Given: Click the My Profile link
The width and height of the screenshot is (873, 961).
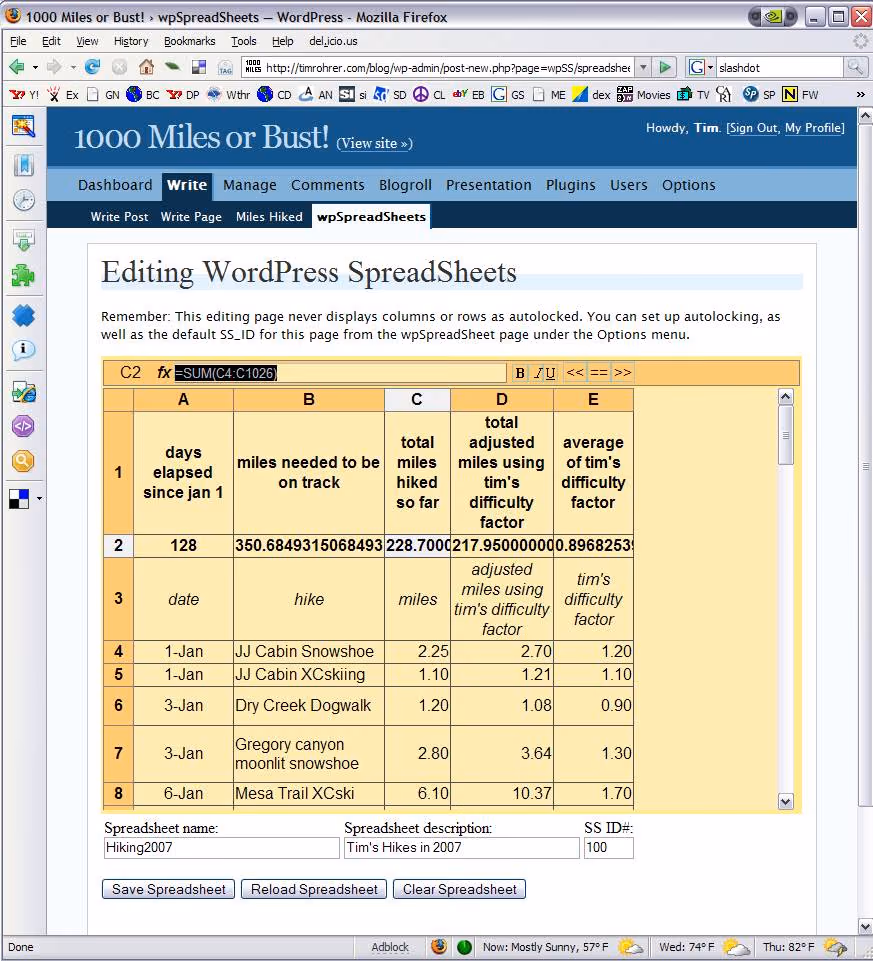Looking at the screenshot, I should [814, 128].
